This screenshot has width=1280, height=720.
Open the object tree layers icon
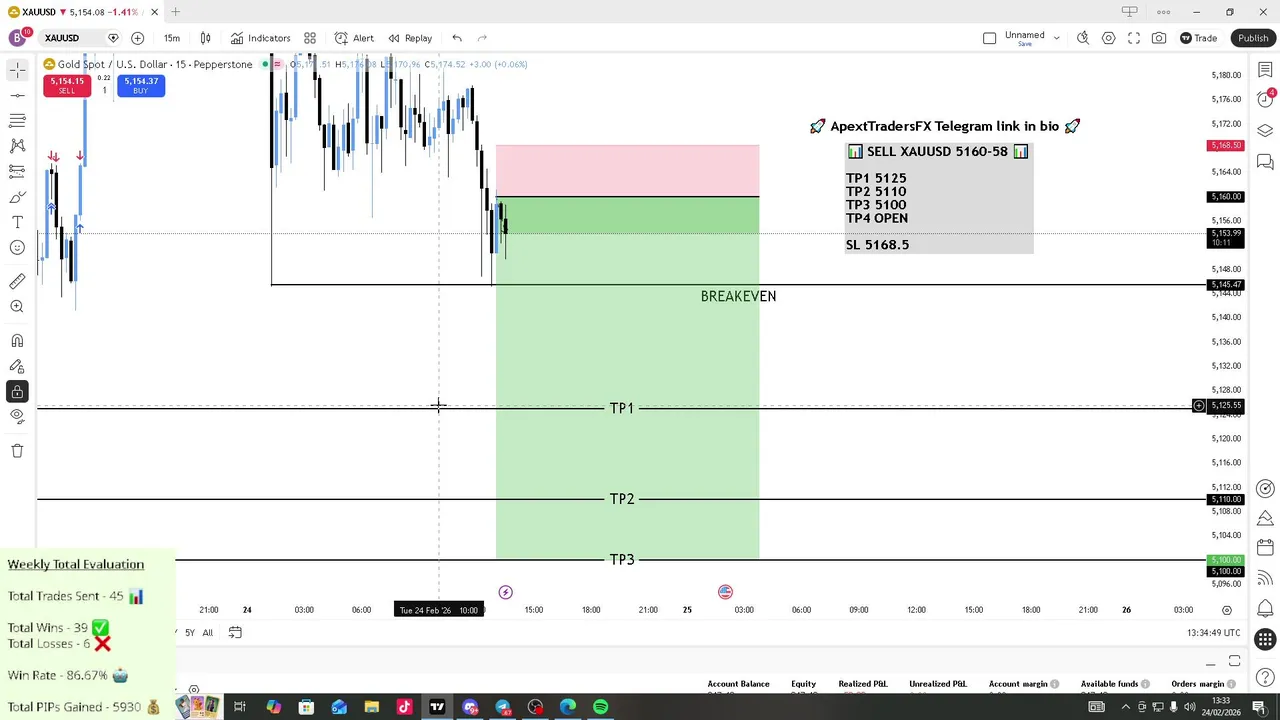point(1265,131)
